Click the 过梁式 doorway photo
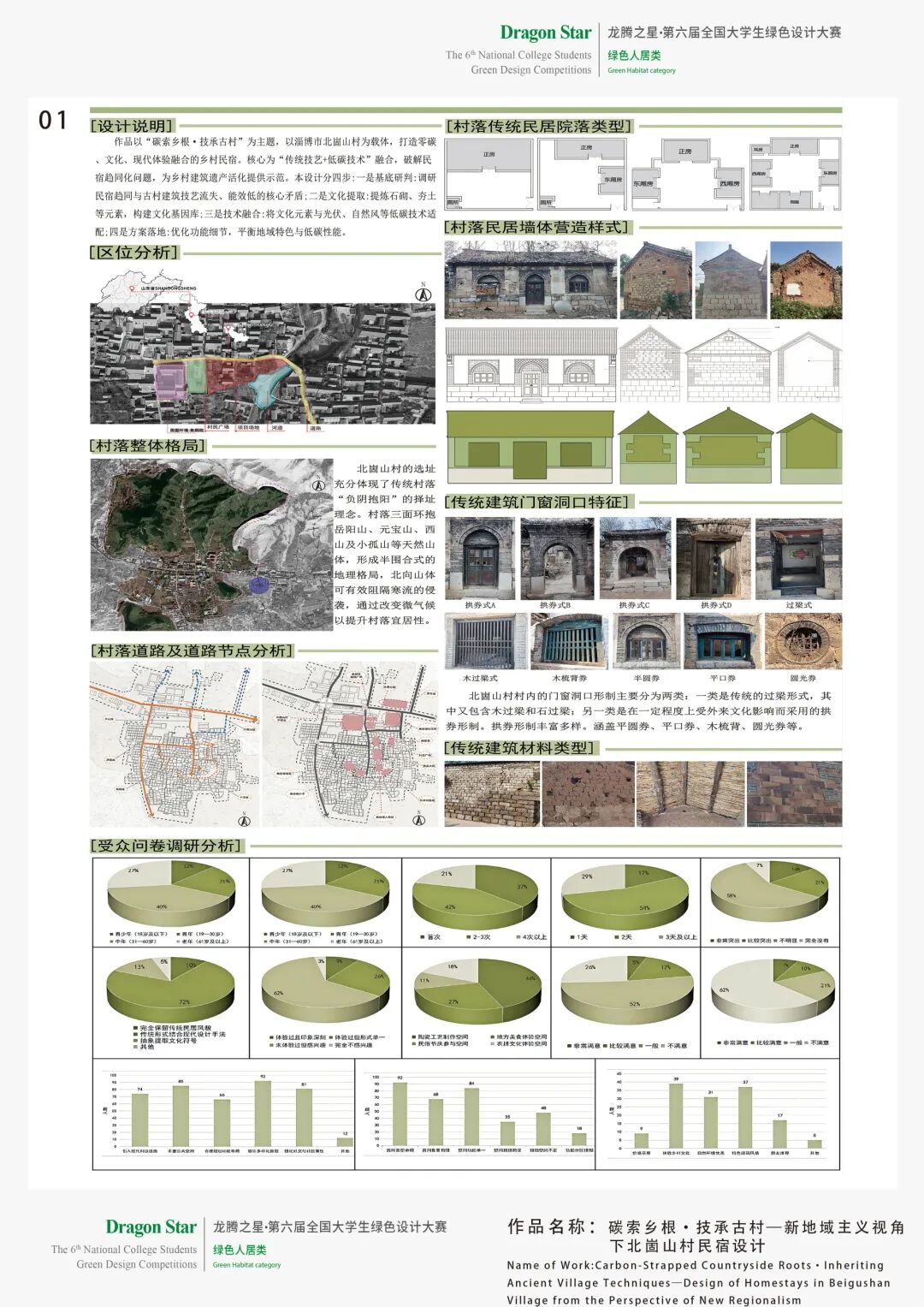Screen dimensions: 924x1307 pos(798,558)
